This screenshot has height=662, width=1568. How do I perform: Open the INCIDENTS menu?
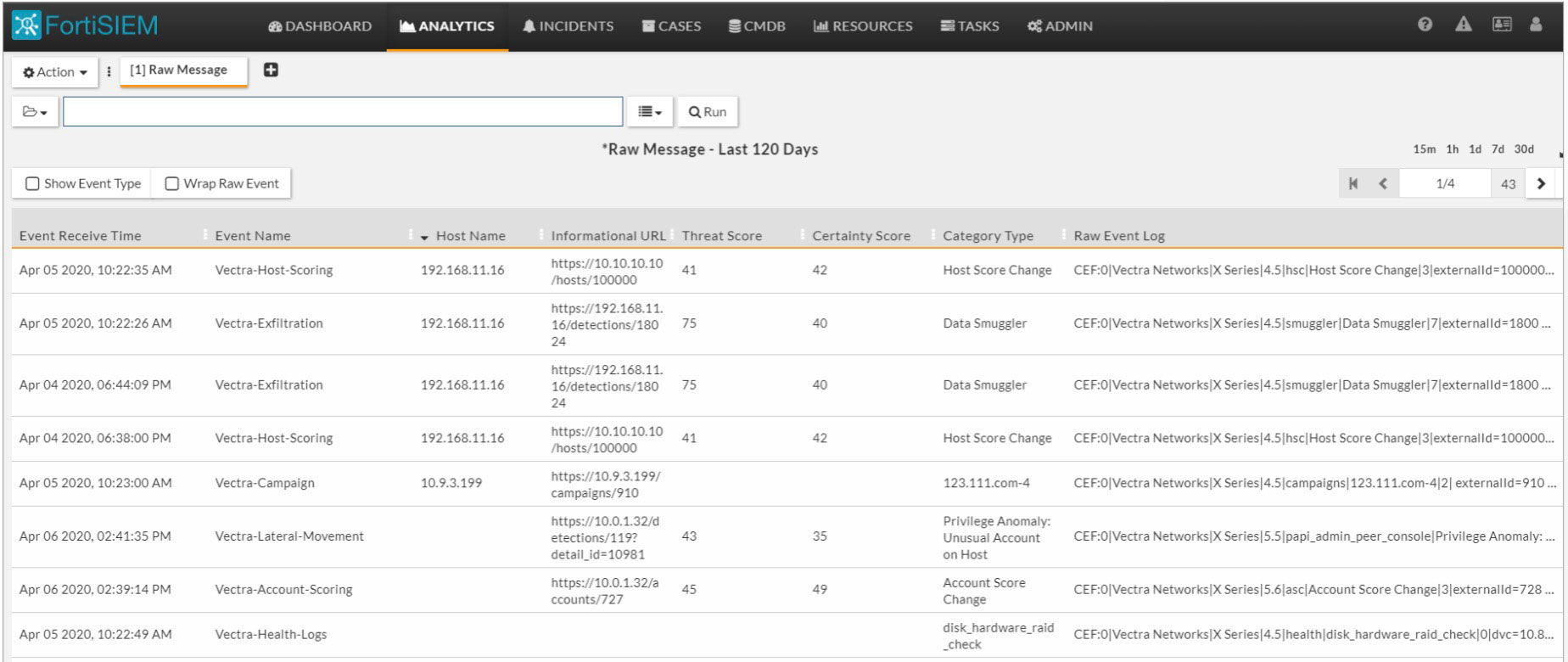(x=568, y=26)
